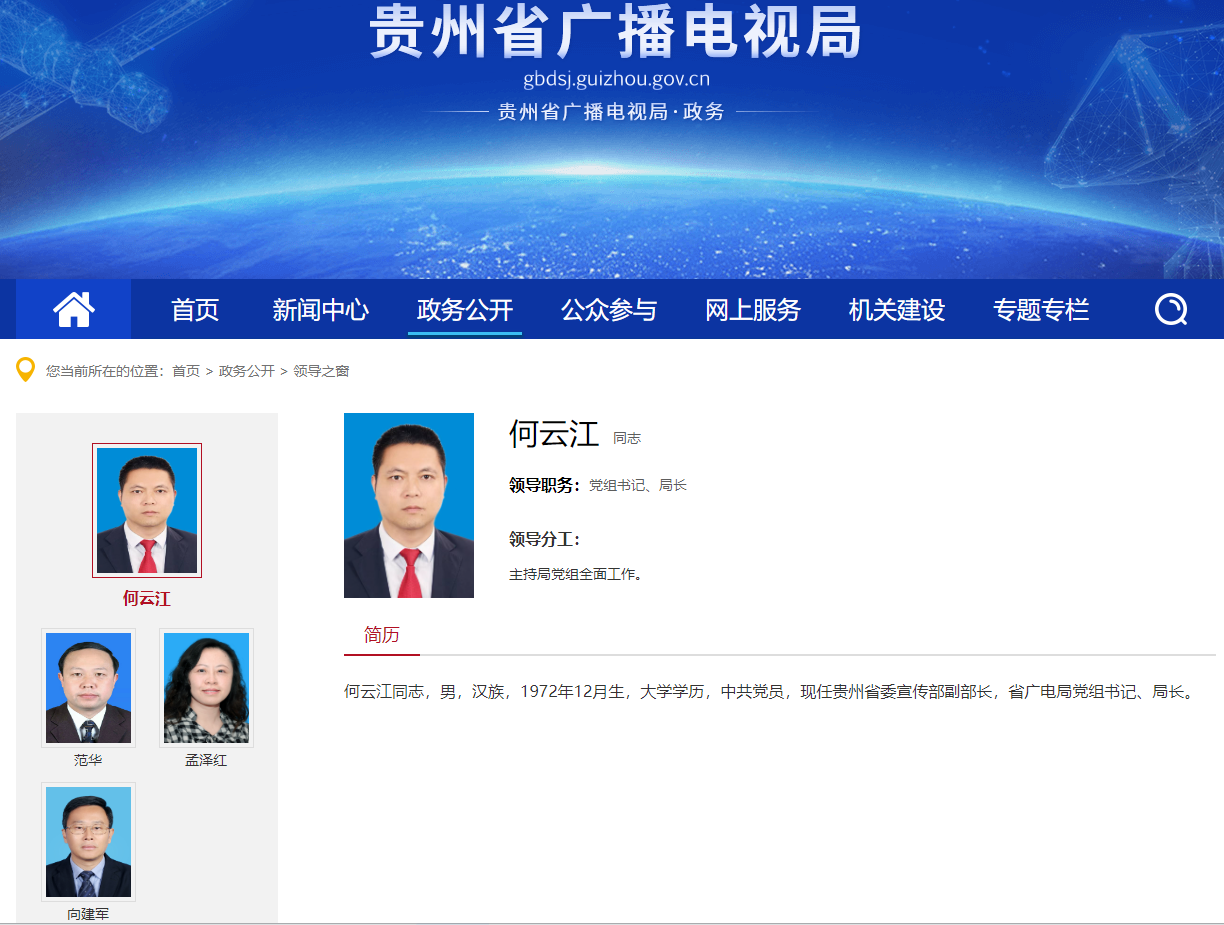Open the 机关建设 menu item

point(897,310)
